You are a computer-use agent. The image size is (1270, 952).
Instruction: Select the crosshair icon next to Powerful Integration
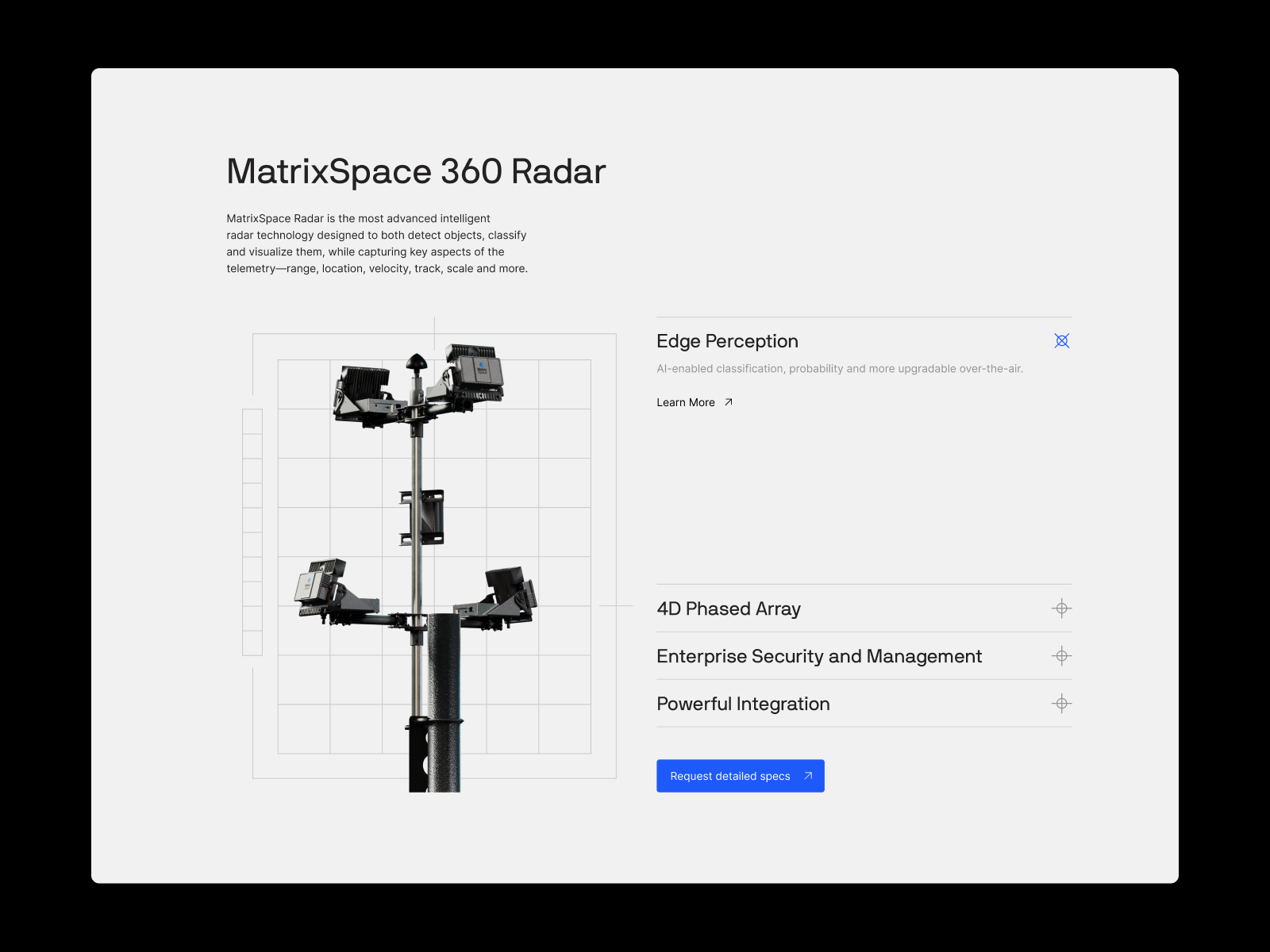coord(1061,704)
